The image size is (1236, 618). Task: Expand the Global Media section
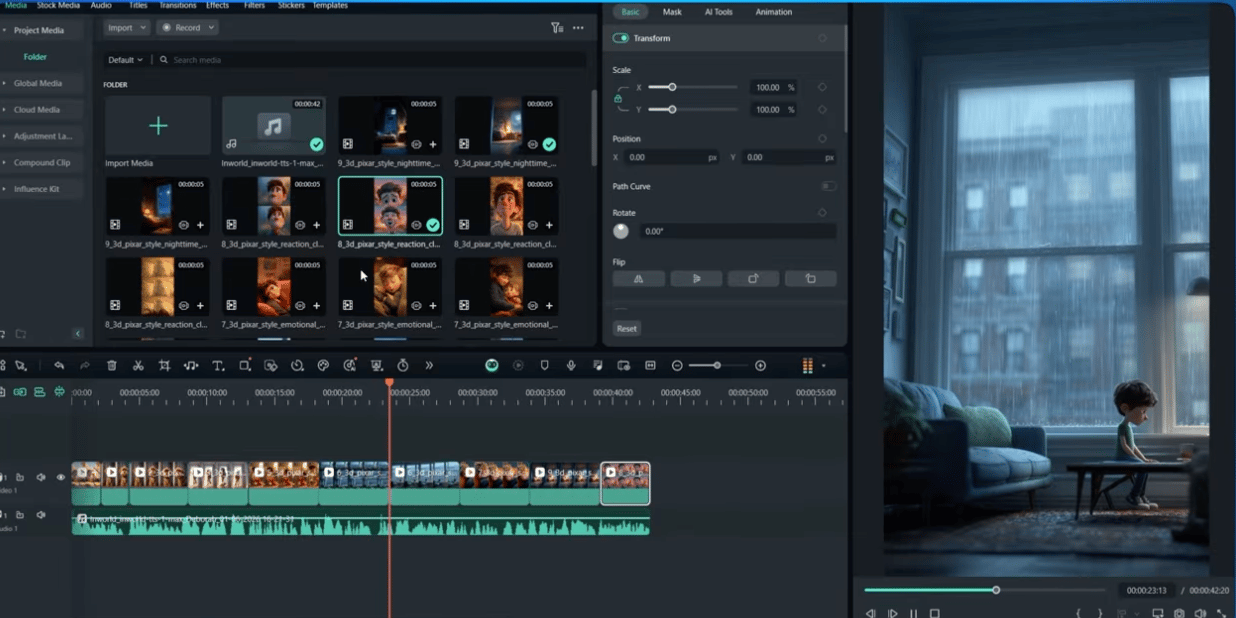38,83
